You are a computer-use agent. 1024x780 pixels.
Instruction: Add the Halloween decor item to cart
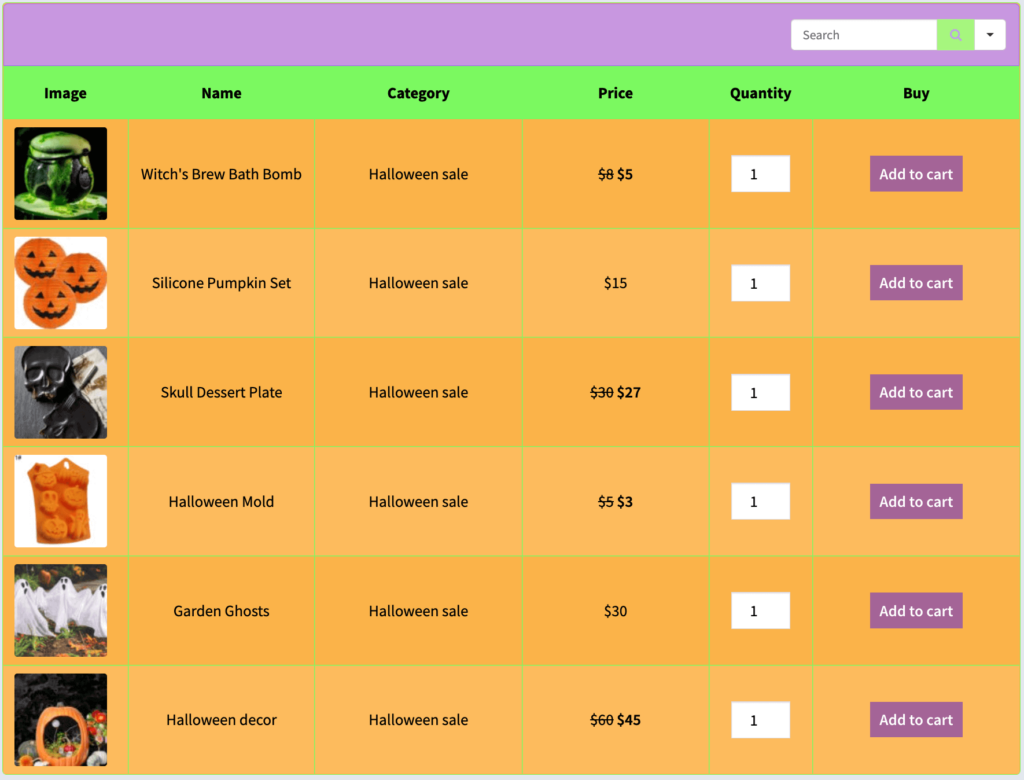pos(915,719)
